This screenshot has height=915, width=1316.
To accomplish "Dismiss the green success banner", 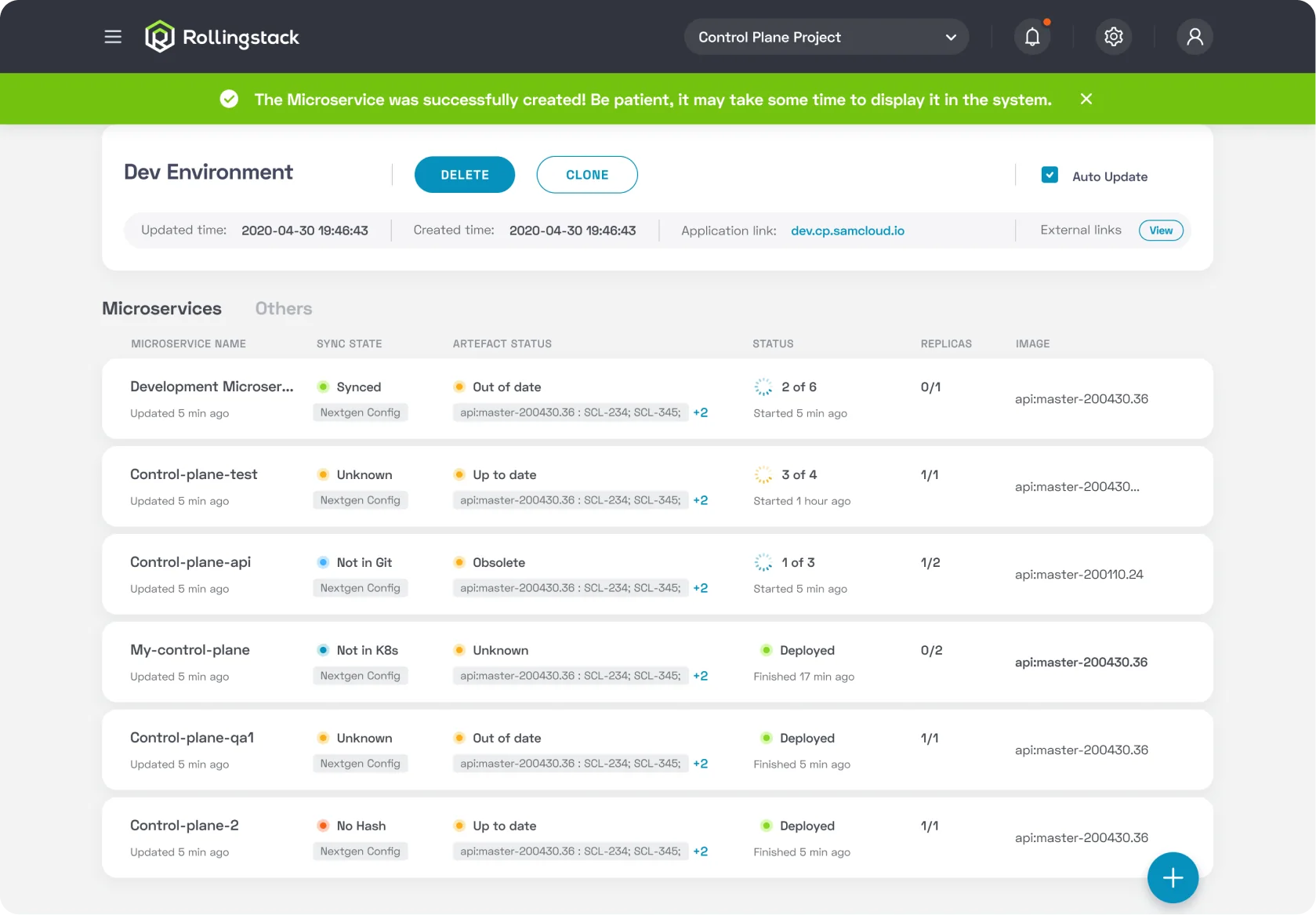I will click(1086, 99).
